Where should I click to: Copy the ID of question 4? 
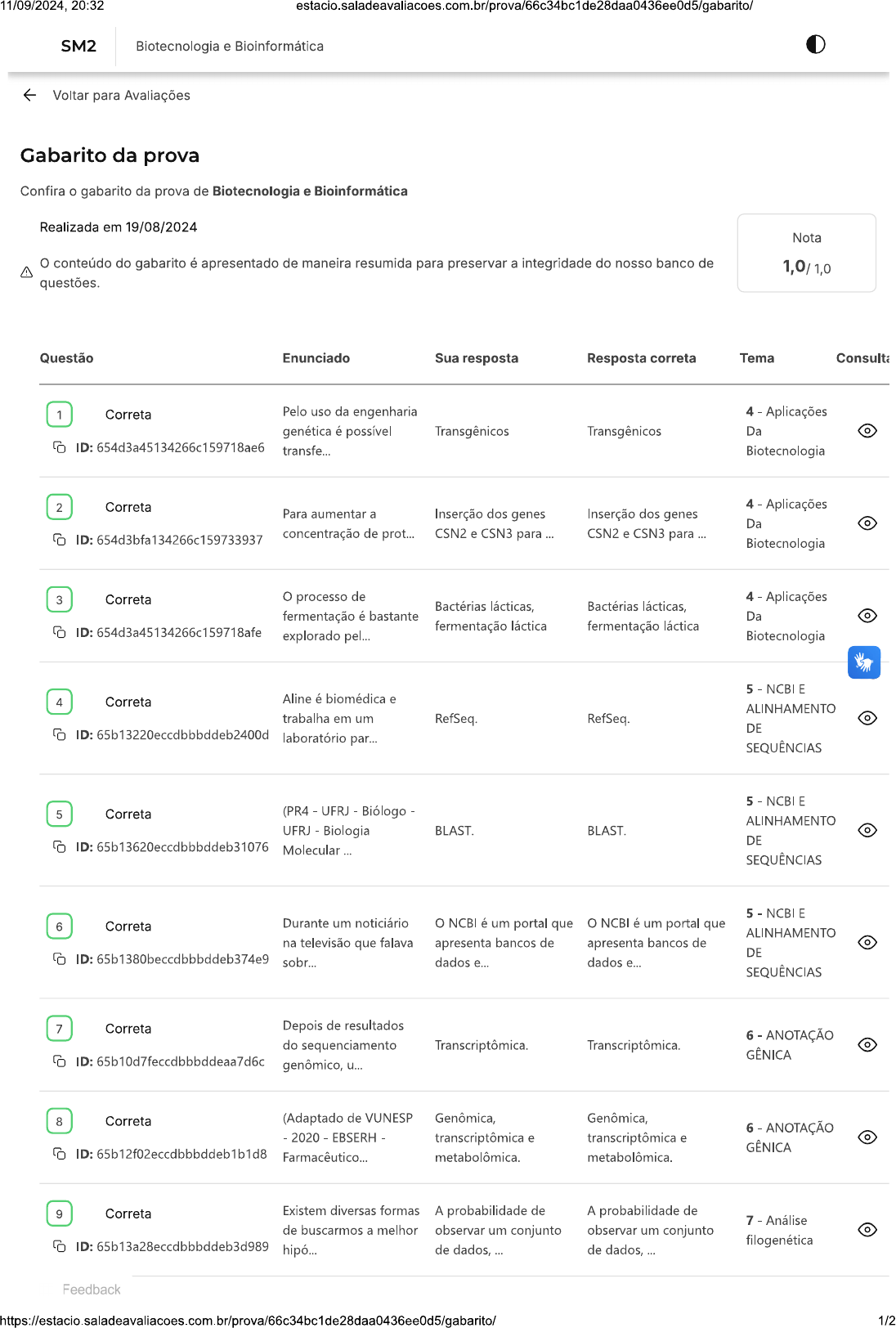point(60,734)
